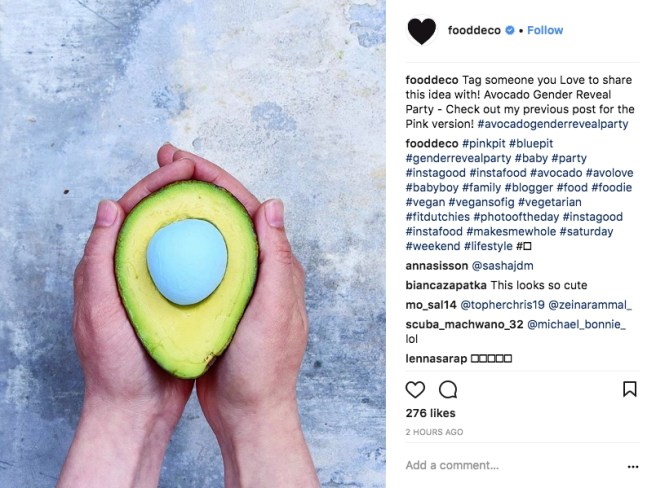Visit the @sashajdm mention
Viewport: 656px width, 488px height.
502,266
